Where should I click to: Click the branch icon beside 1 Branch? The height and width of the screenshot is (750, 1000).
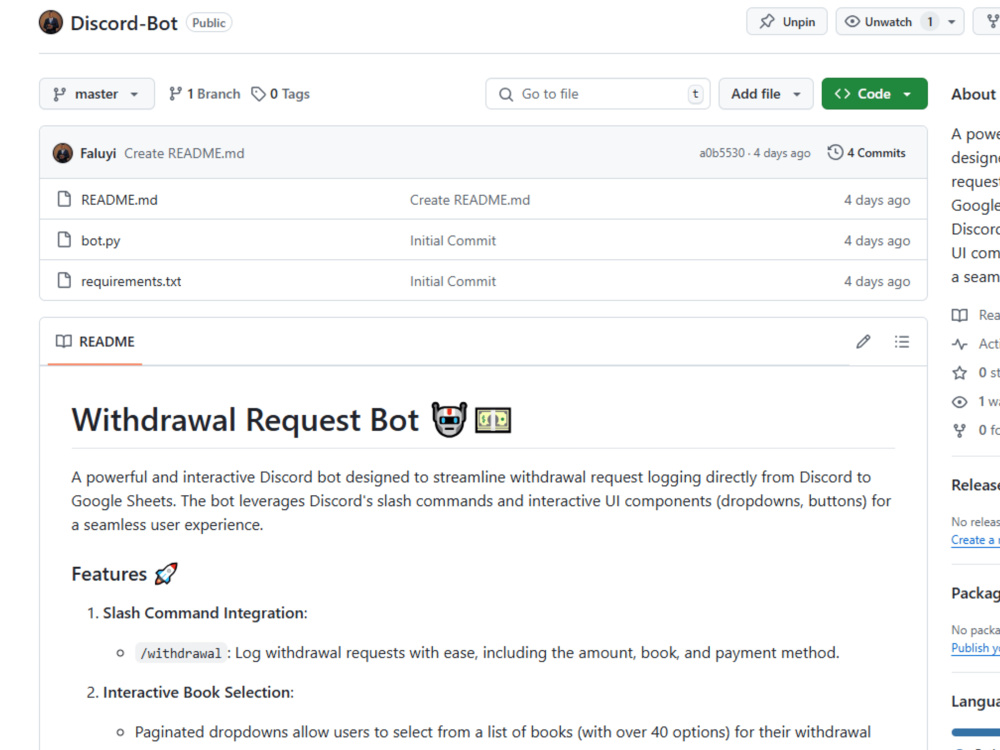[175, 94]
